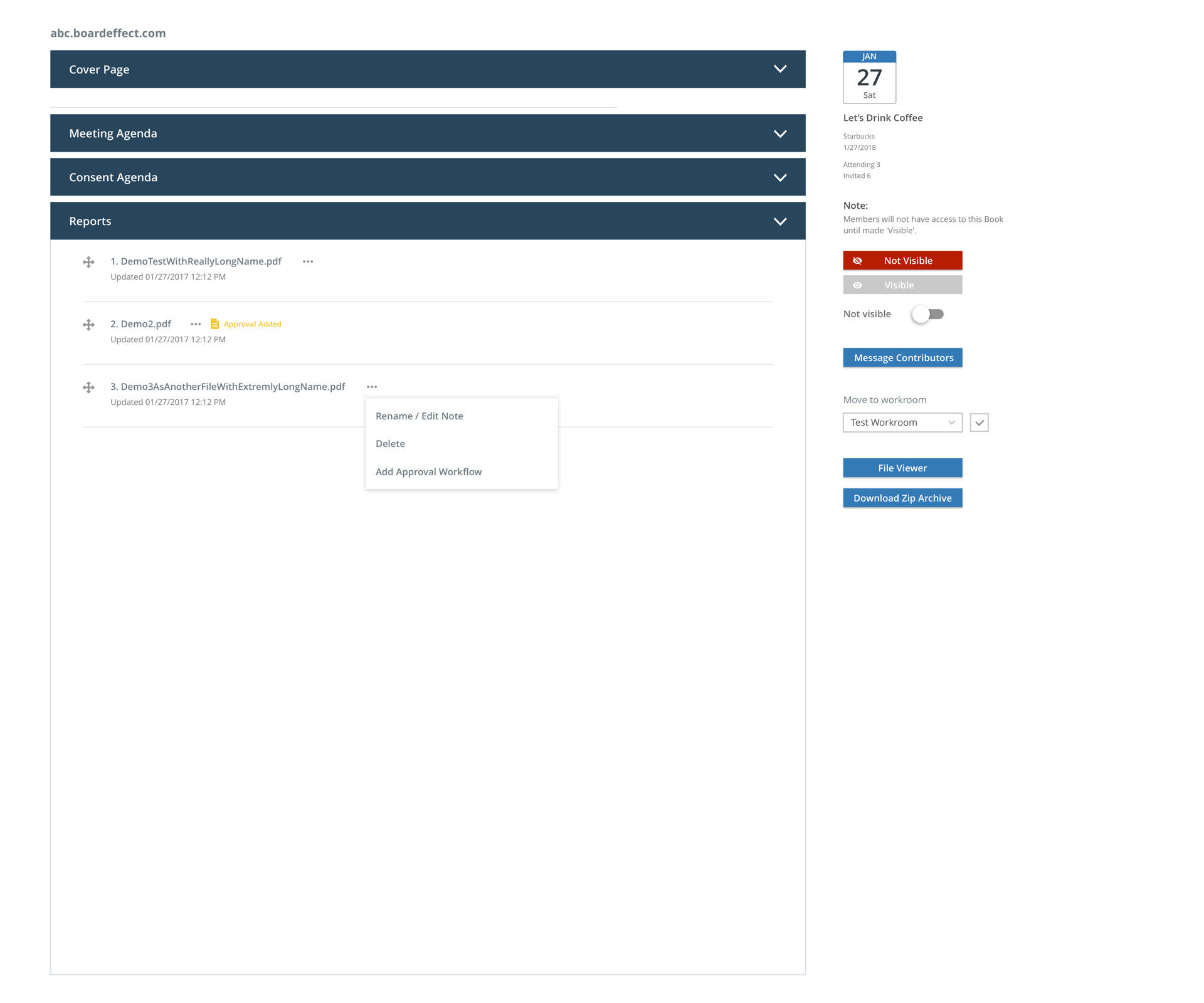Click move handle beside Demo2.pdf
Viewport: 1204px width, 1003px height.
pos(88,325)
